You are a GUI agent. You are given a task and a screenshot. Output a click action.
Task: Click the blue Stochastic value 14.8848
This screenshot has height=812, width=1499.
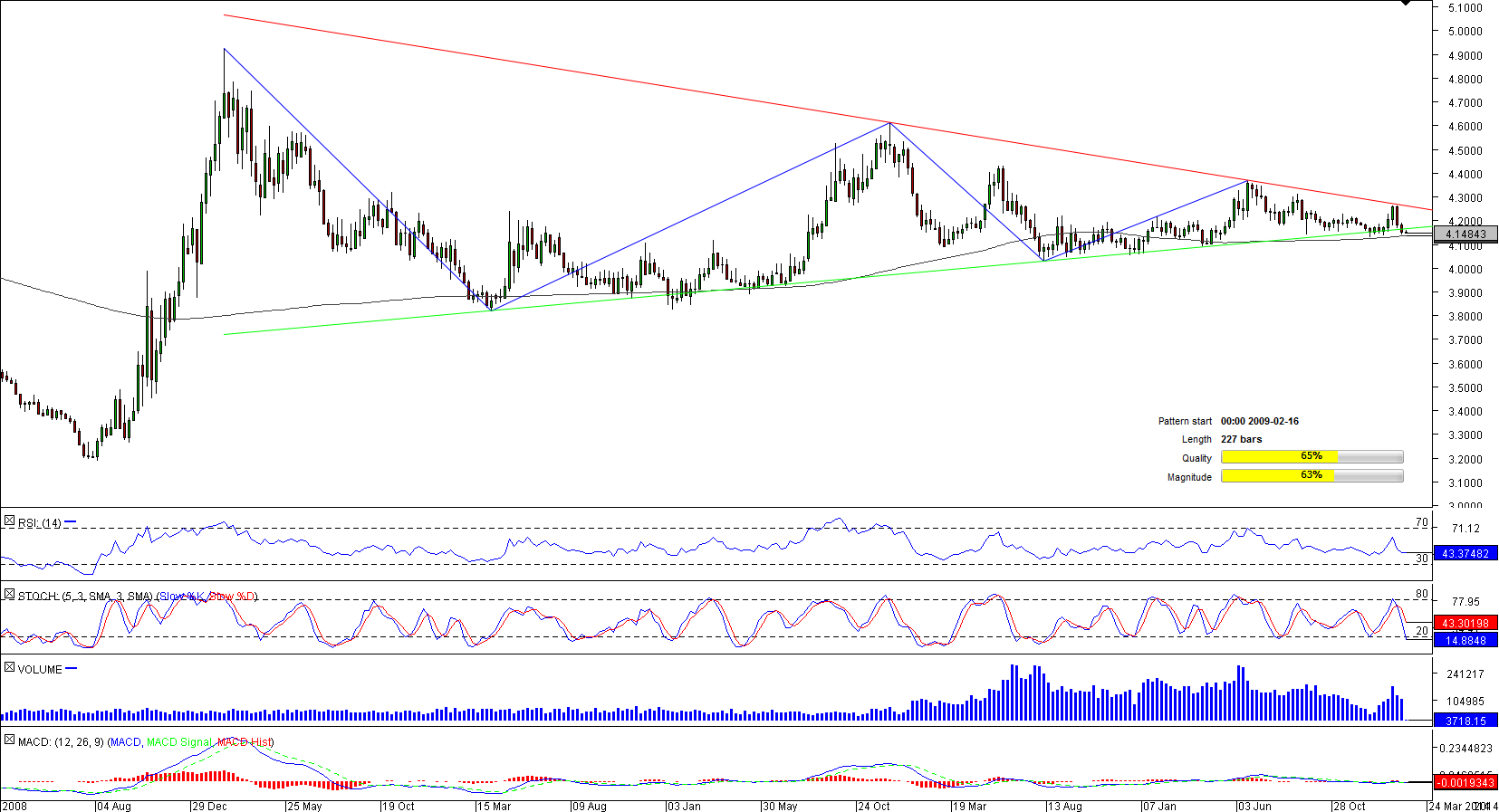click(x=1465, y=640)
